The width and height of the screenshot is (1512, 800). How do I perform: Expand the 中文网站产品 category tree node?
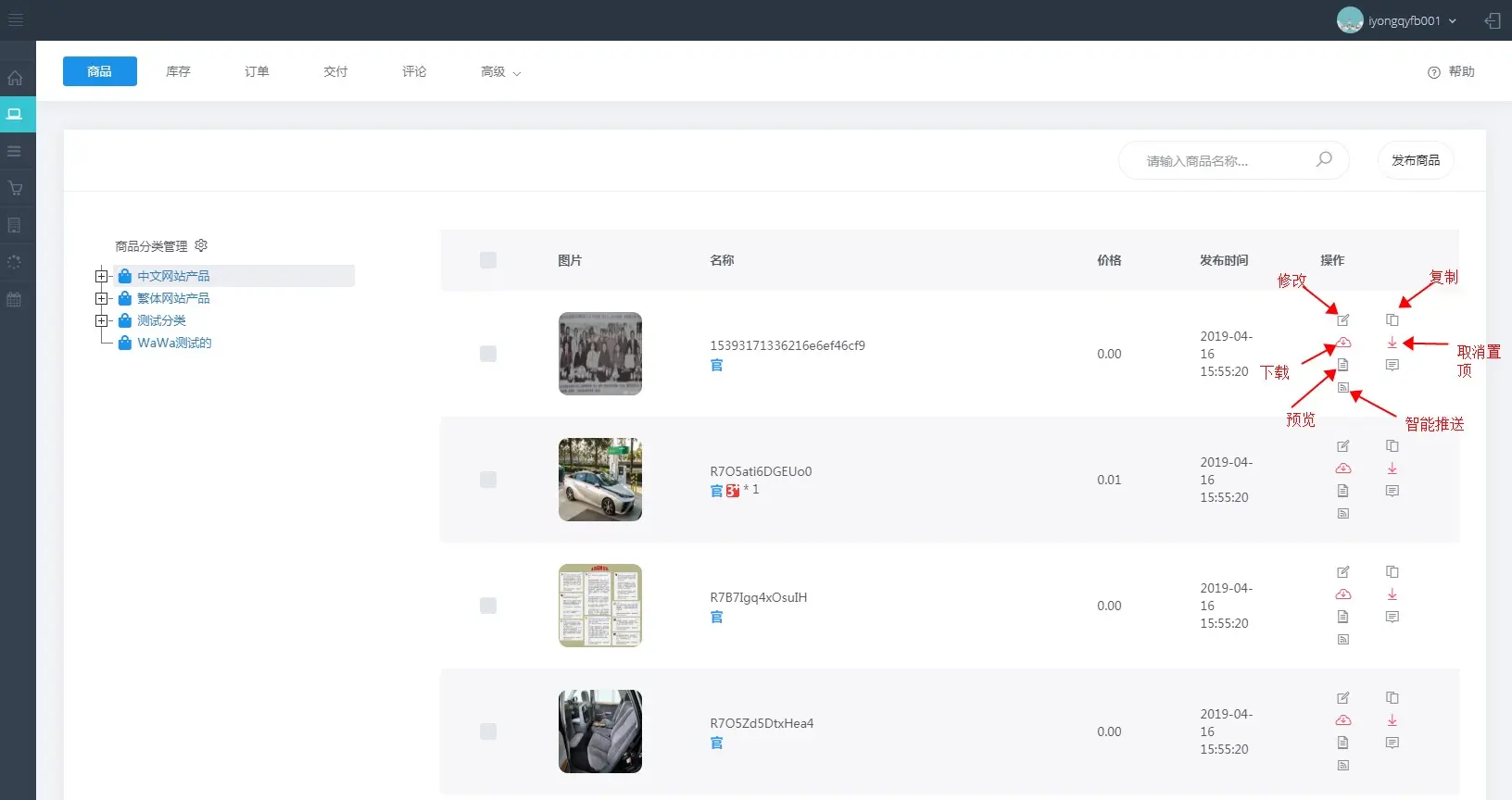(102, 276)
